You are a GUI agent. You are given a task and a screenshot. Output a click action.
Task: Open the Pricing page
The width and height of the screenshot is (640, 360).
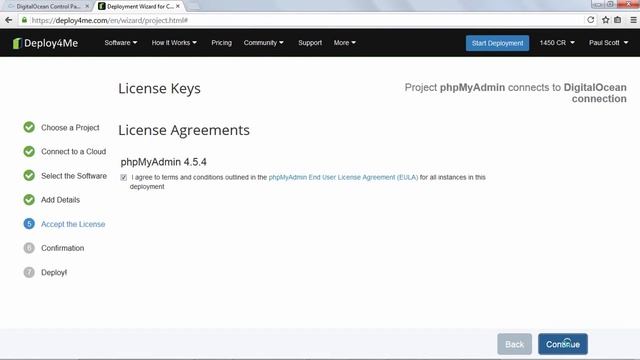pyautogui.click(x=221, y=43)
